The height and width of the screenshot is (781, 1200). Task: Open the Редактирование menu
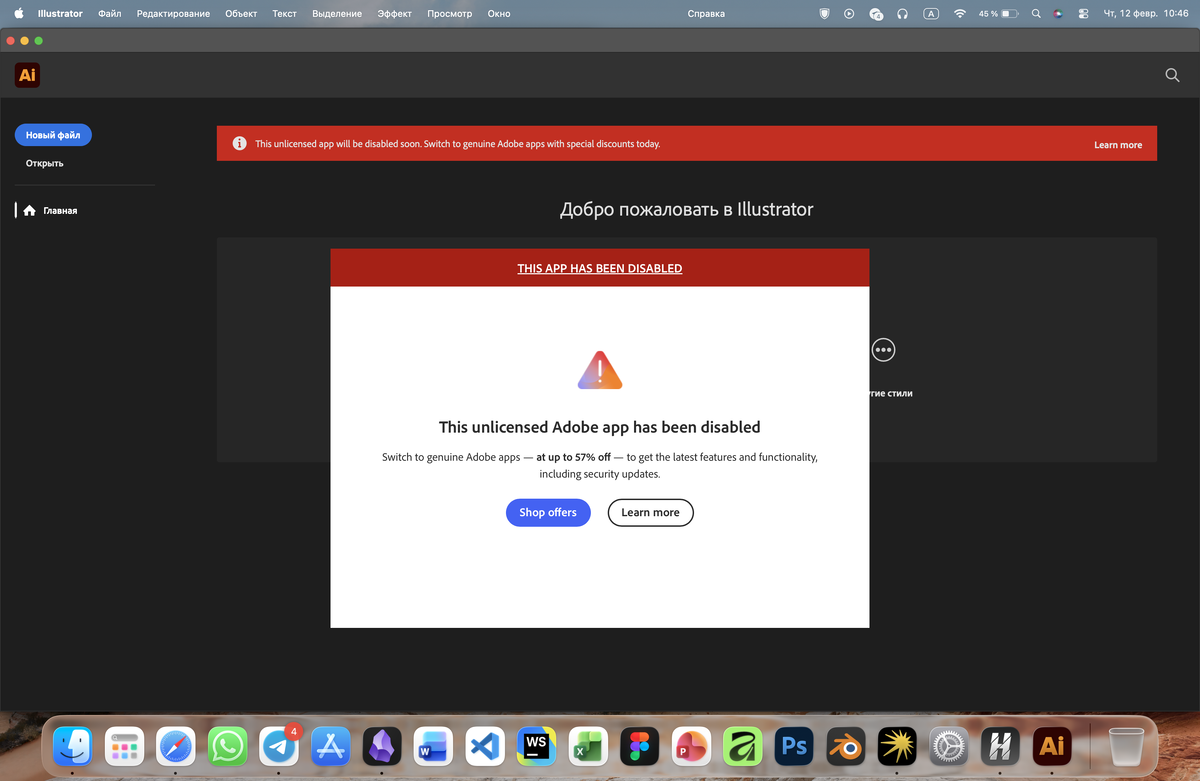[x=173, y=14]
